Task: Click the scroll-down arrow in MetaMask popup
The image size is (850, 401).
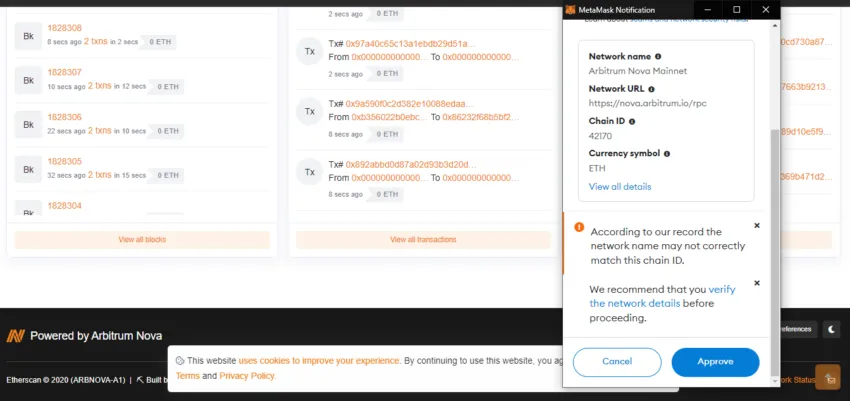Action: [775, 383]
